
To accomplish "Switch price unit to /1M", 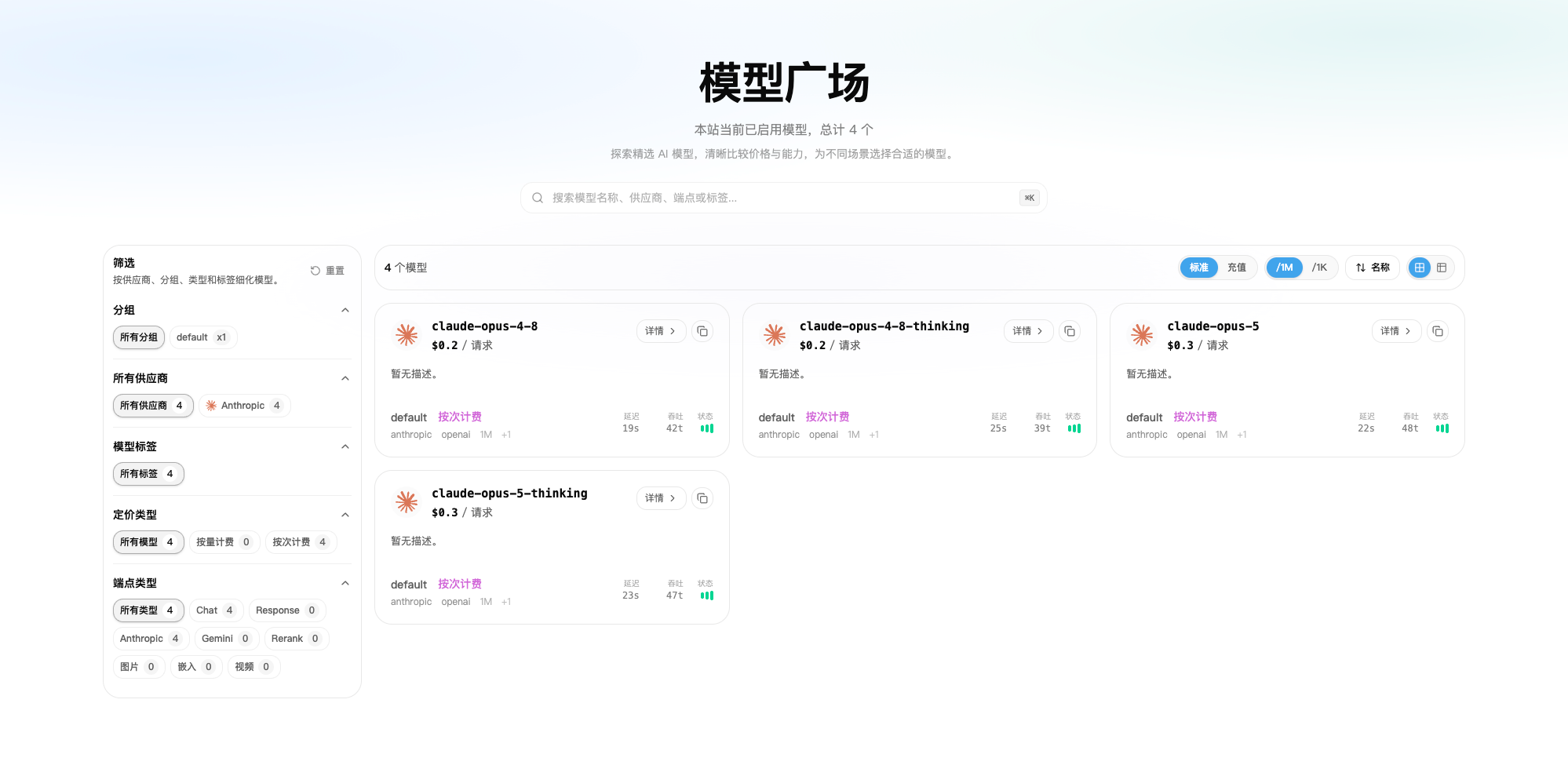I will [x=1285, y=268].
